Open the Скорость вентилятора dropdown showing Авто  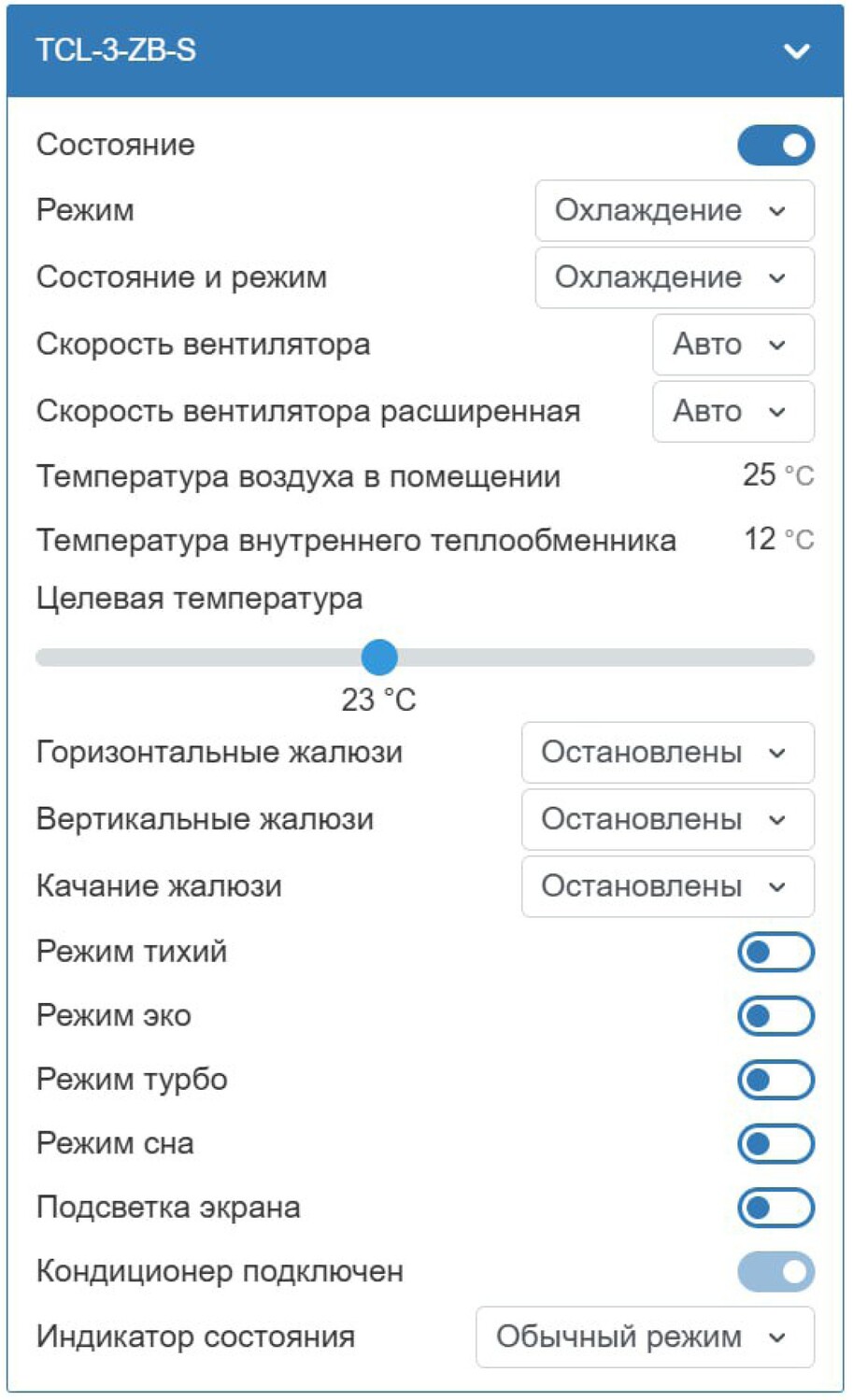733,345
